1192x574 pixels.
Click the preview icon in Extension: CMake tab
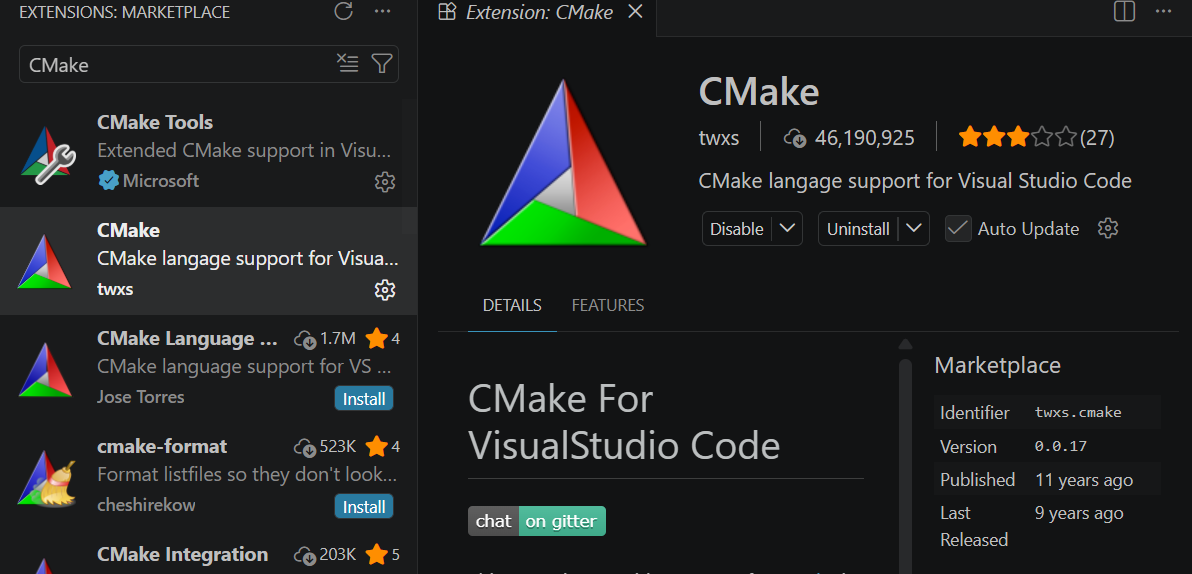[x=448, y=11]
